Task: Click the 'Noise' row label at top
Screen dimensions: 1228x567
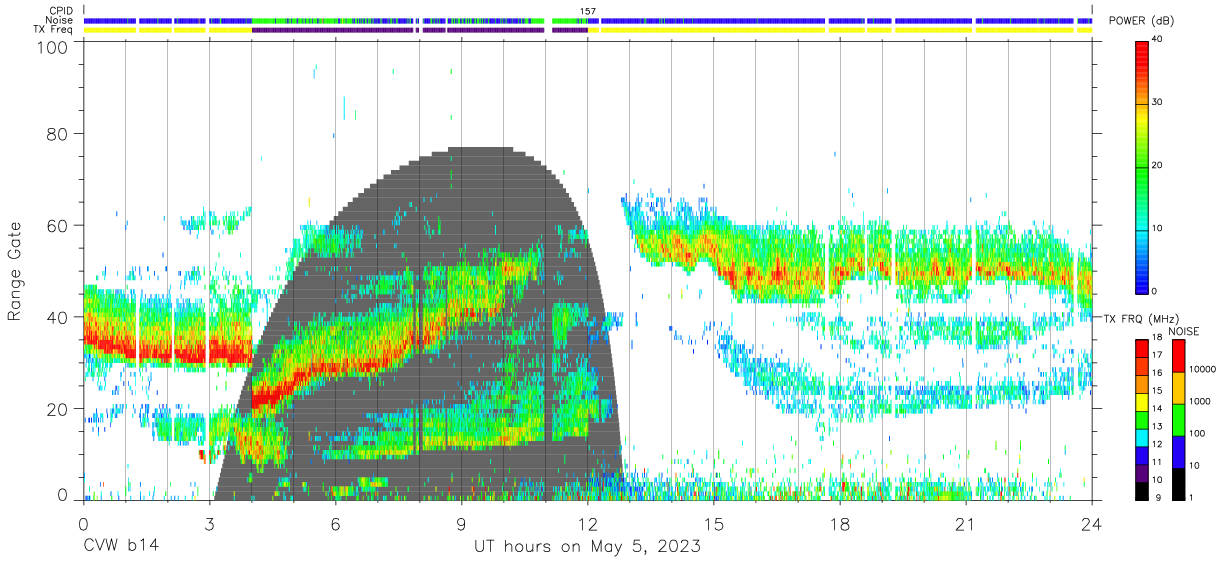Action: click(x=59, y=20)
